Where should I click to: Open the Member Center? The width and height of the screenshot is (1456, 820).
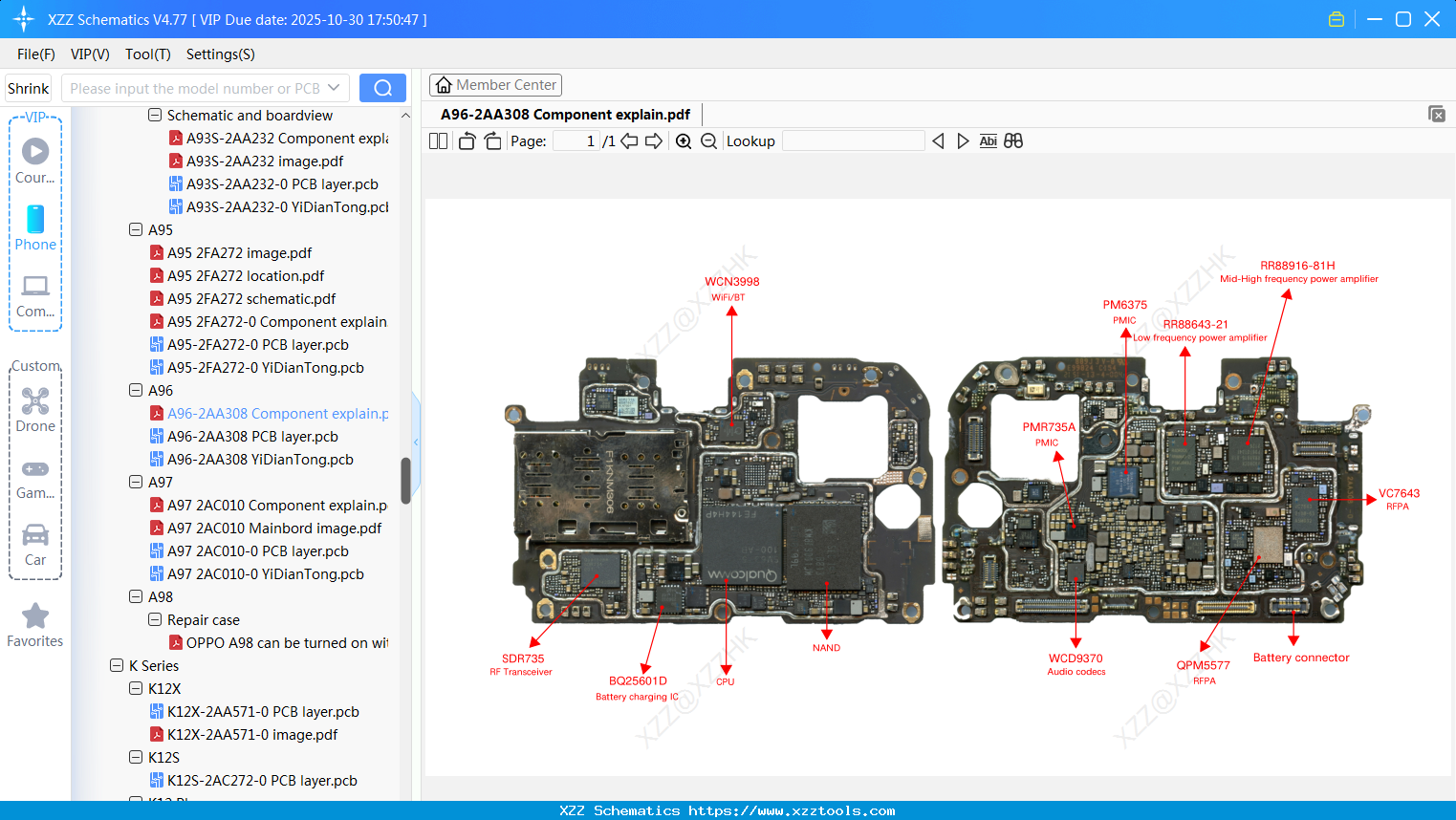pos(495,84)
